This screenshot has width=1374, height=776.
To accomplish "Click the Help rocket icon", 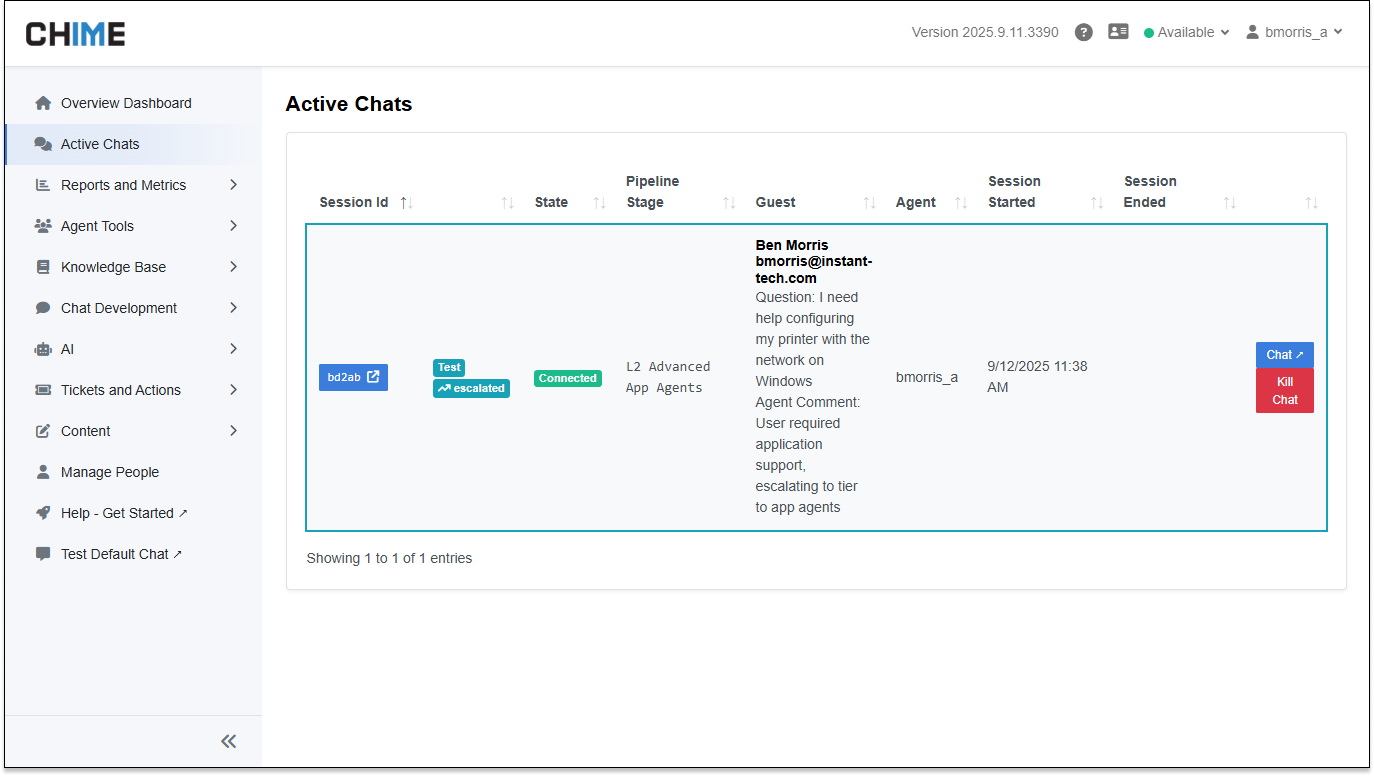I will point(43,513).
